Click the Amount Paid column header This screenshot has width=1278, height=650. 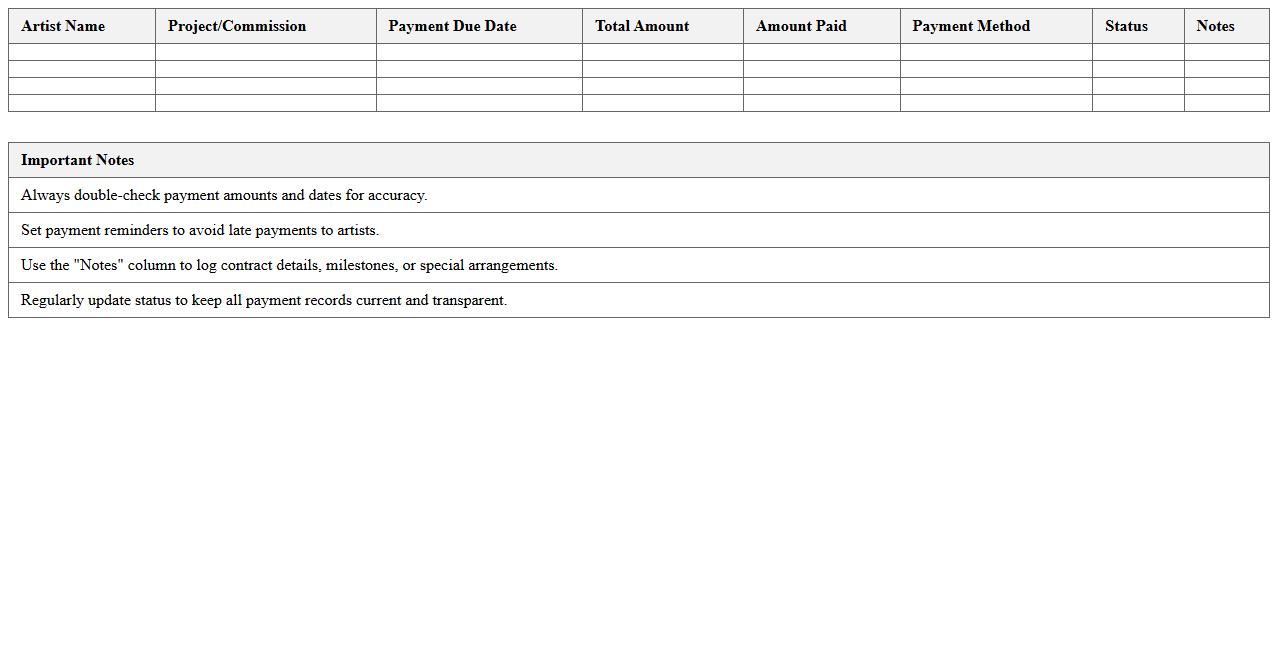[x=801, y=26]
